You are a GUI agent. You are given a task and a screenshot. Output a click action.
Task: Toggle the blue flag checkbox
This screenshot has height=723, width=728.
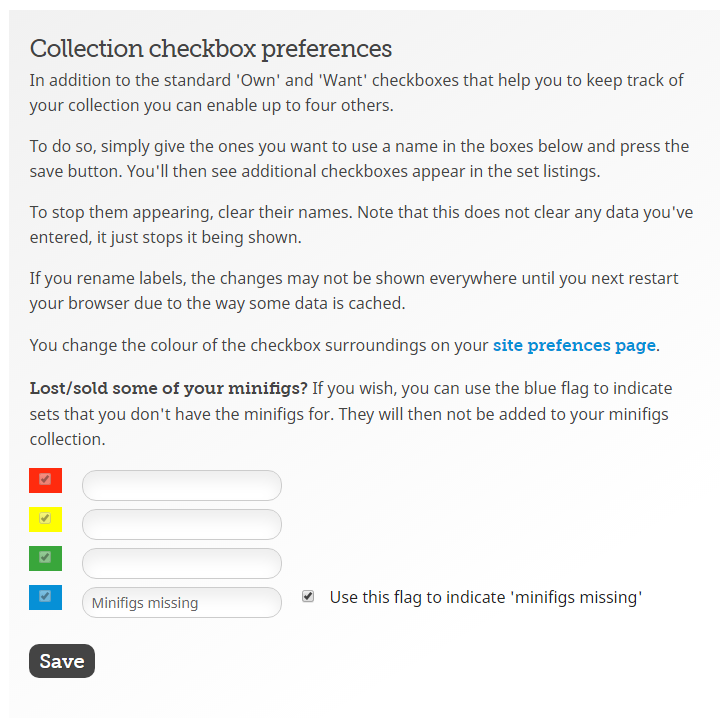coord(45,597)
